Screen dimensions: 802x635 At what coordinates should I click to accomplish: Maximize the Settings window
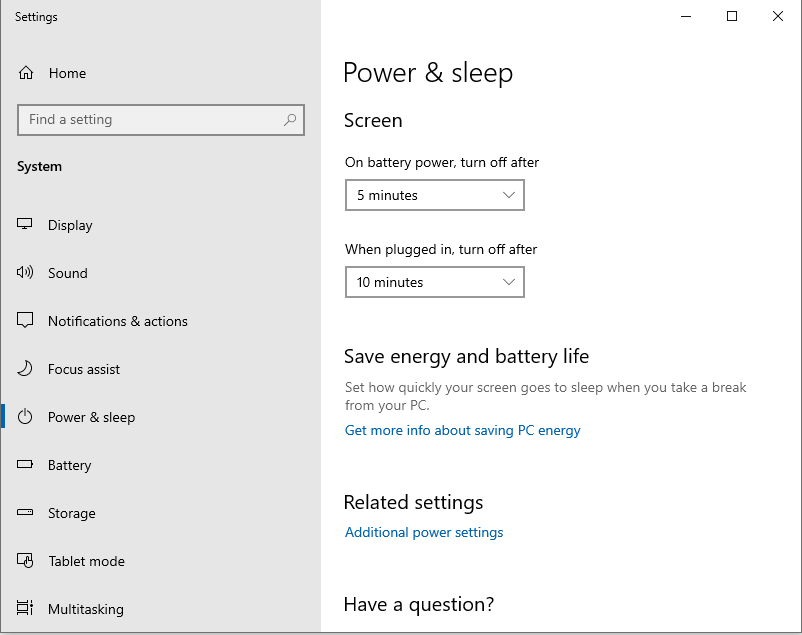point(732,16)
